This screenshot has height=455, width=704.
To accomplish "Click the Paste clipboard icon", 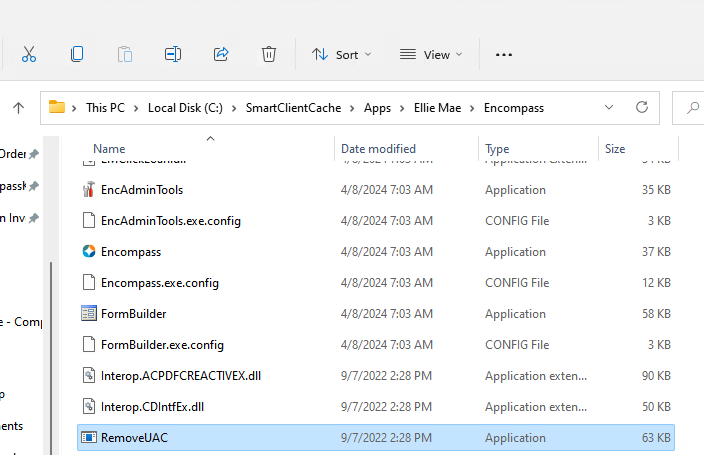I will 125,54.
